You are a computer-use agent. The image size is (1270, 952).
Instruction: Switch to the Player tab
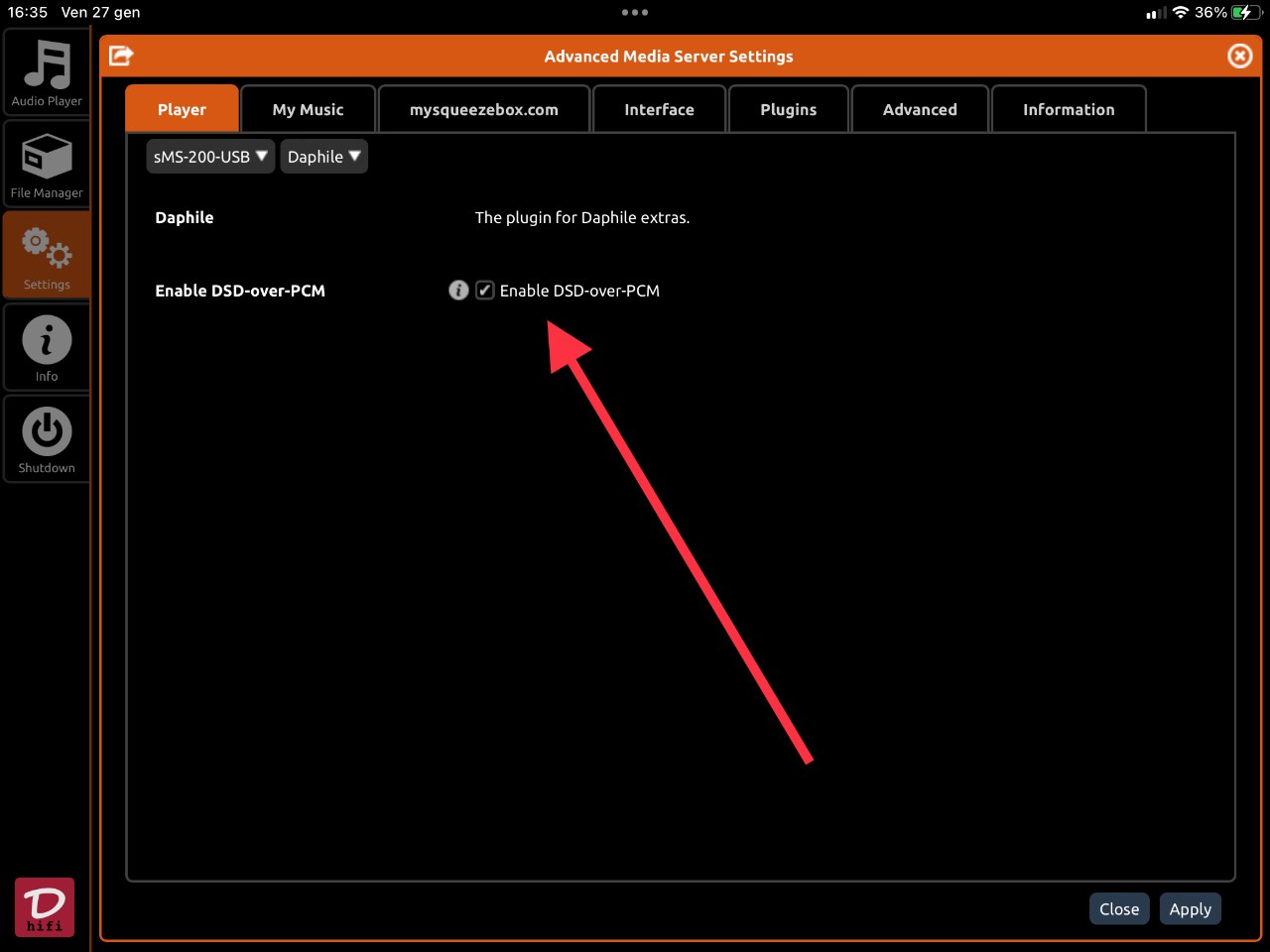(182, 109)
